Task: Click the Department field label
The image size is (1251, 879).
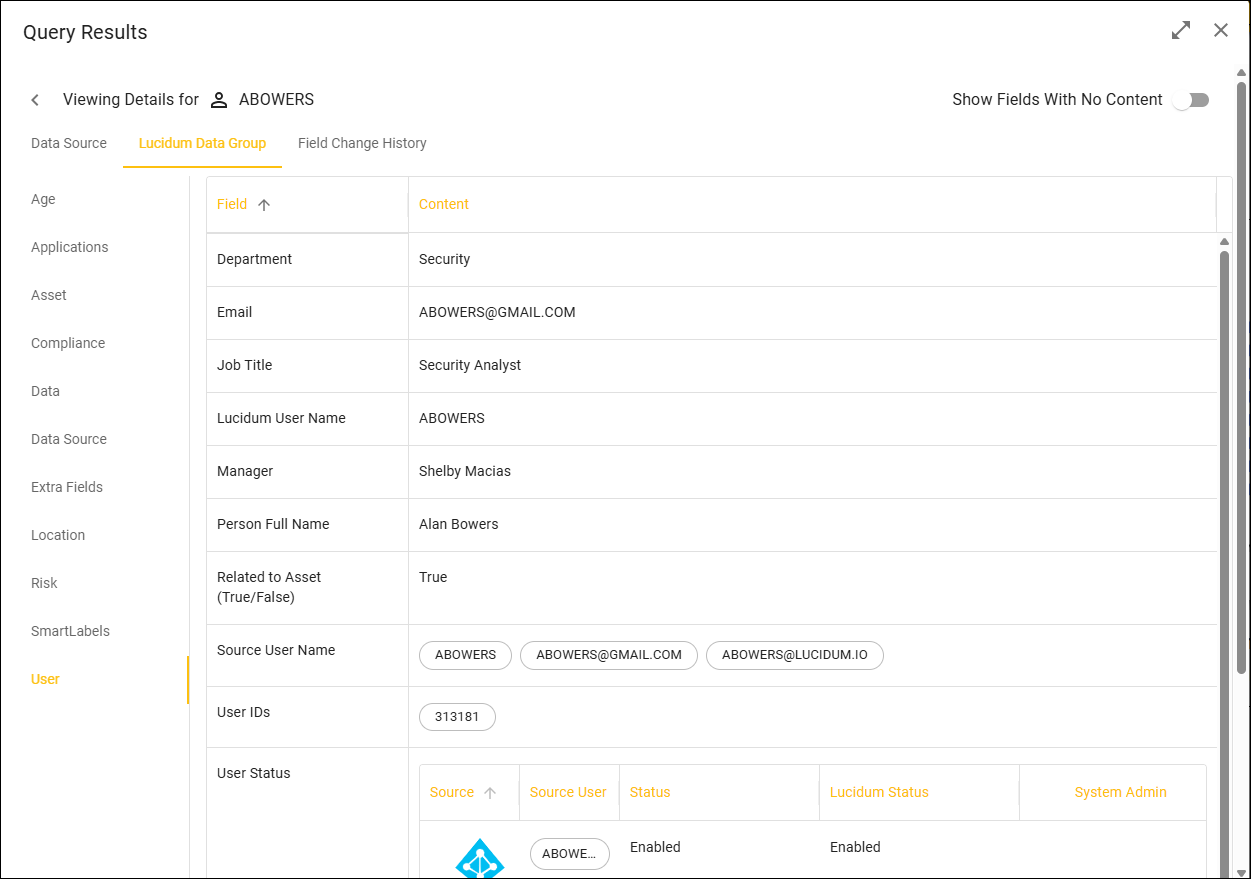Action: [255, 259]
